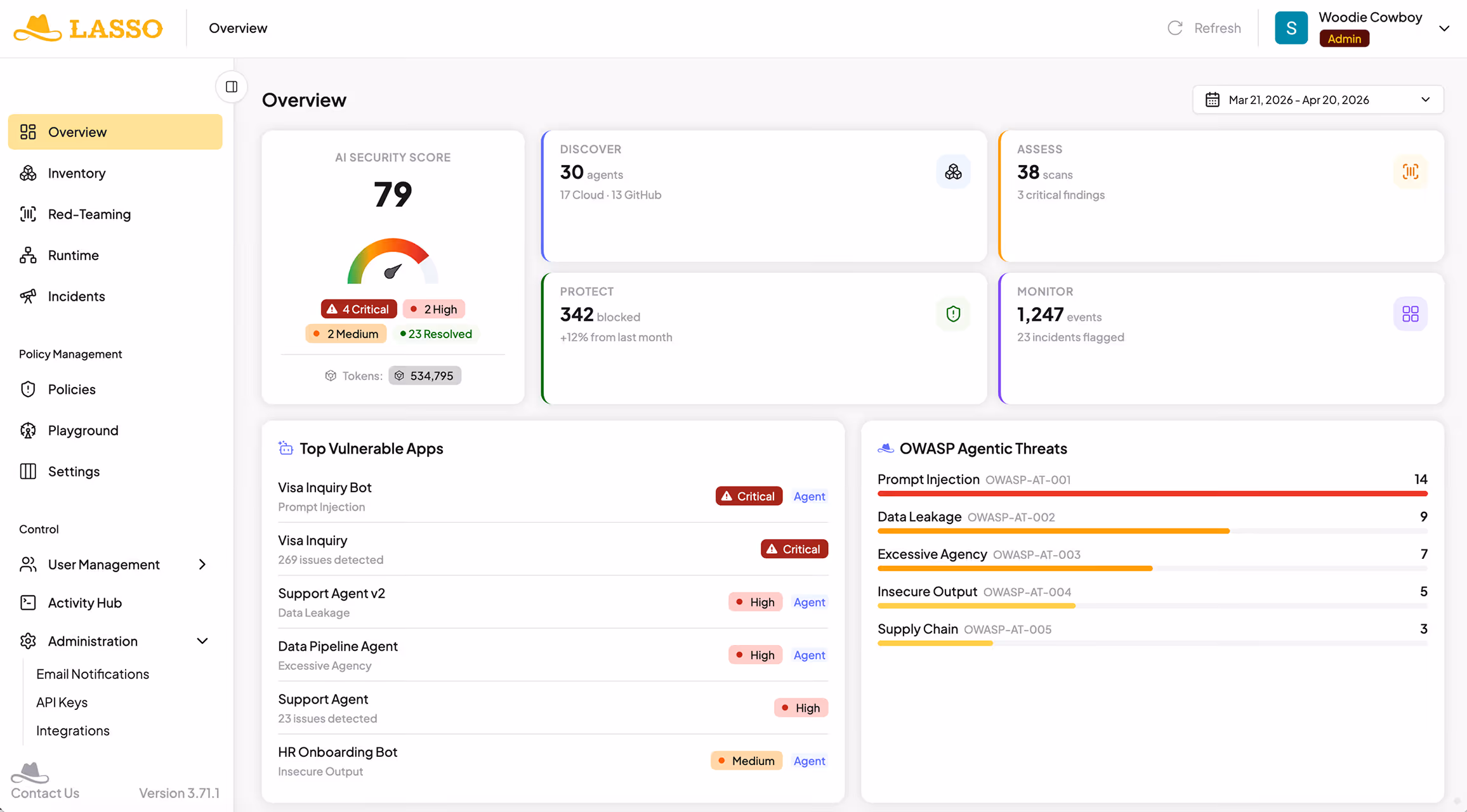Open Red-Teaming from the sidebar
This screenshot has height=812, width=1467.
pyautogui.click(x=115, y=214)
